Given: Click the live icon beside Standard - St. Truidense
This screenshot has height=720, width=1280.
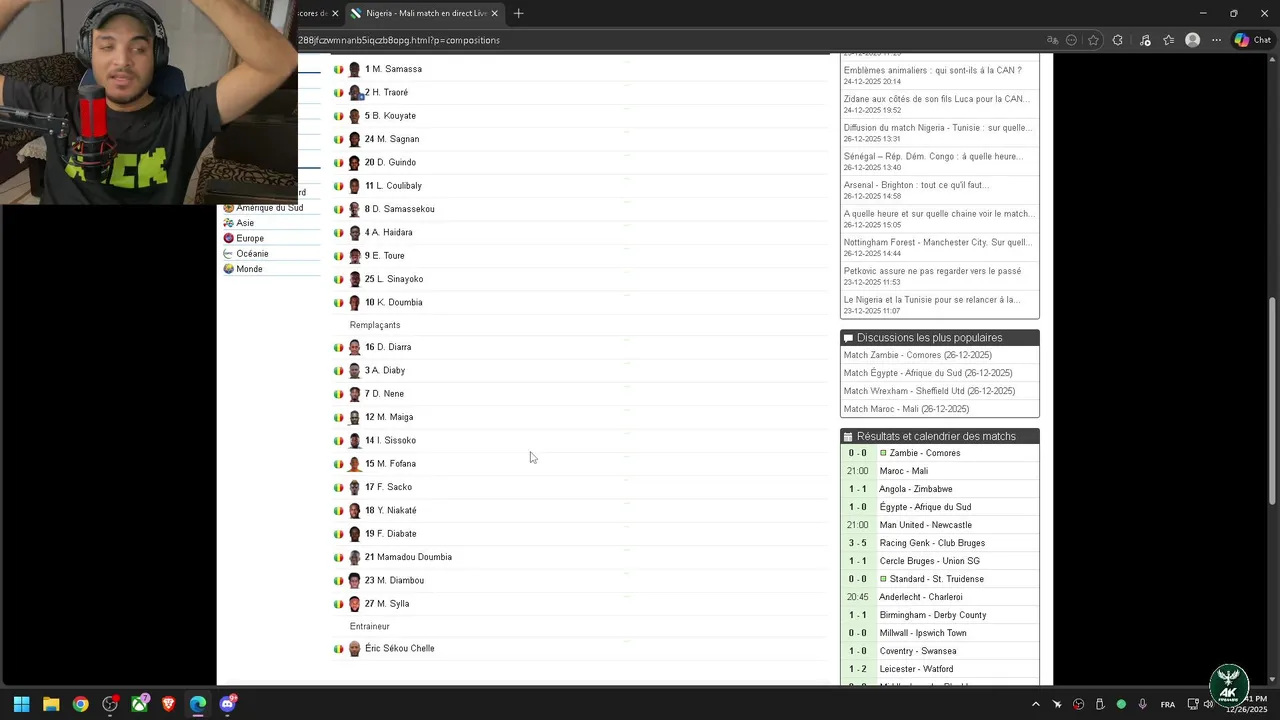Looking at the screenshot, I should (x=883, y=579).
